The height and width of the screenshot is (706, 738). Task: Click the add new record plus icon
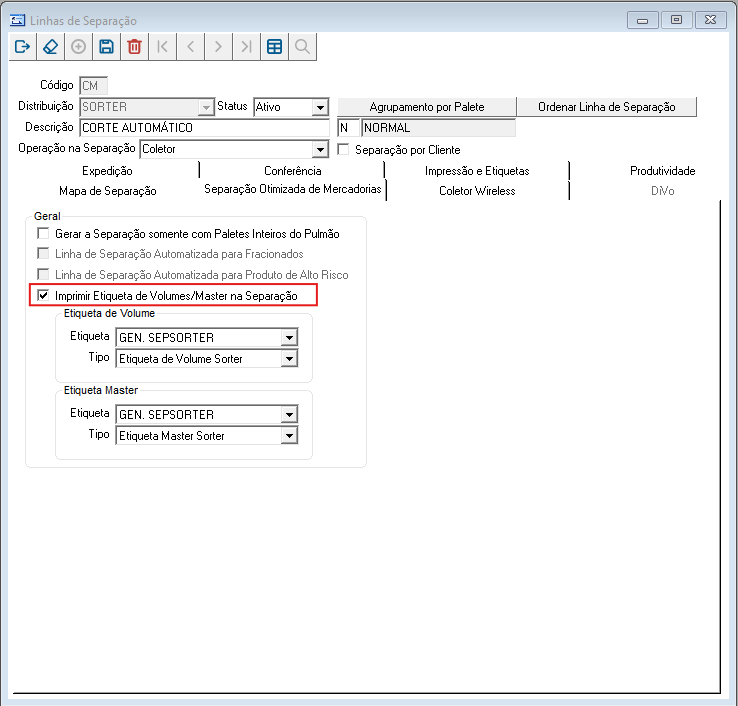pyautogui.click(x=78, y=47)
